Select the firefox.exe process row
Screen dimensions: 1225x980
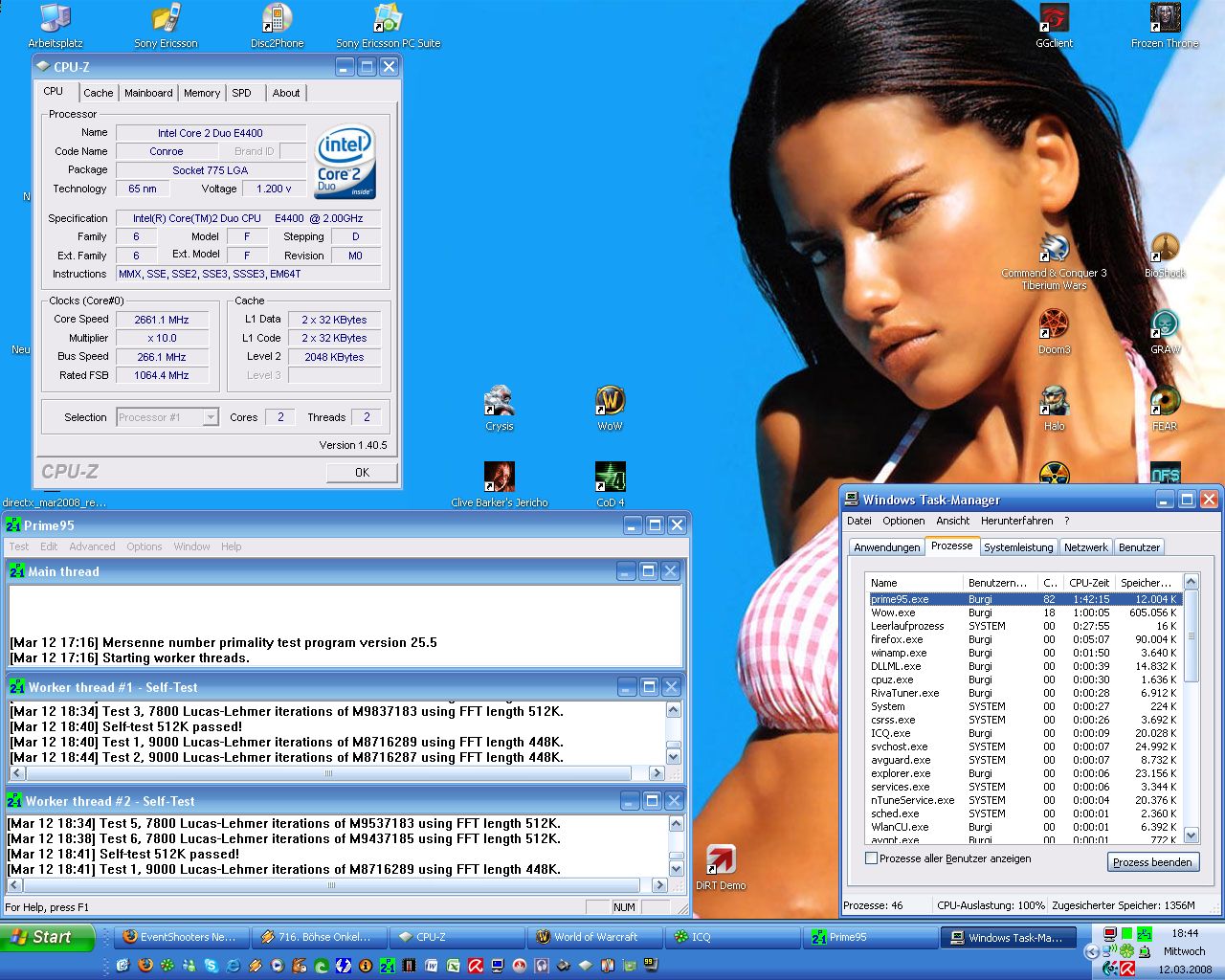click(1025, 639)
